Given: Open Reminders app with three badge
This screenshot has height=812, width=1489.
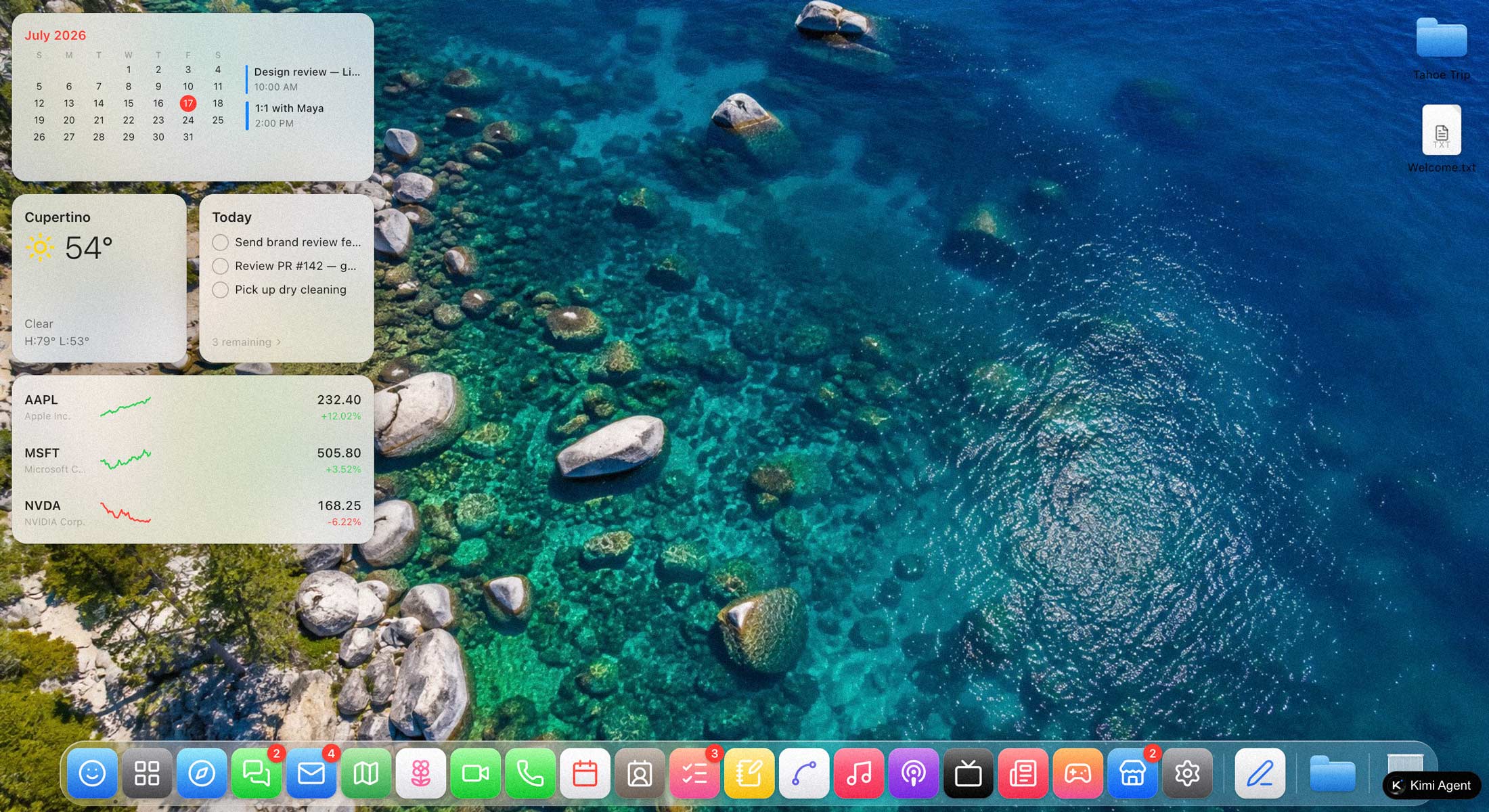Looking at the screenshot, I should click(x=694, y=773).
